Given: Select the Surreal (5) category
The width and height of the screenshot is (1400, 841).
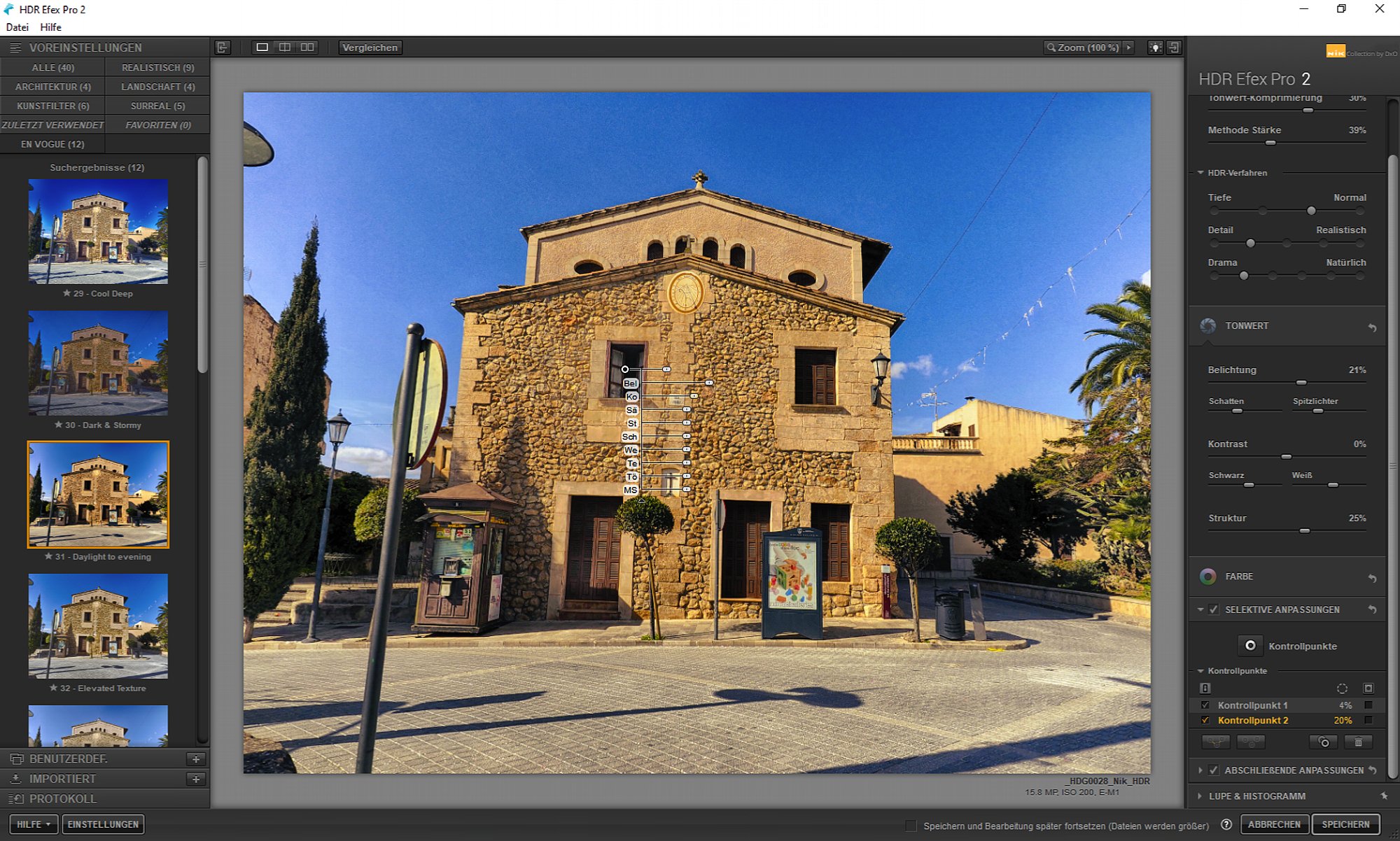Looking at the screenshot, I should point(157,106).
